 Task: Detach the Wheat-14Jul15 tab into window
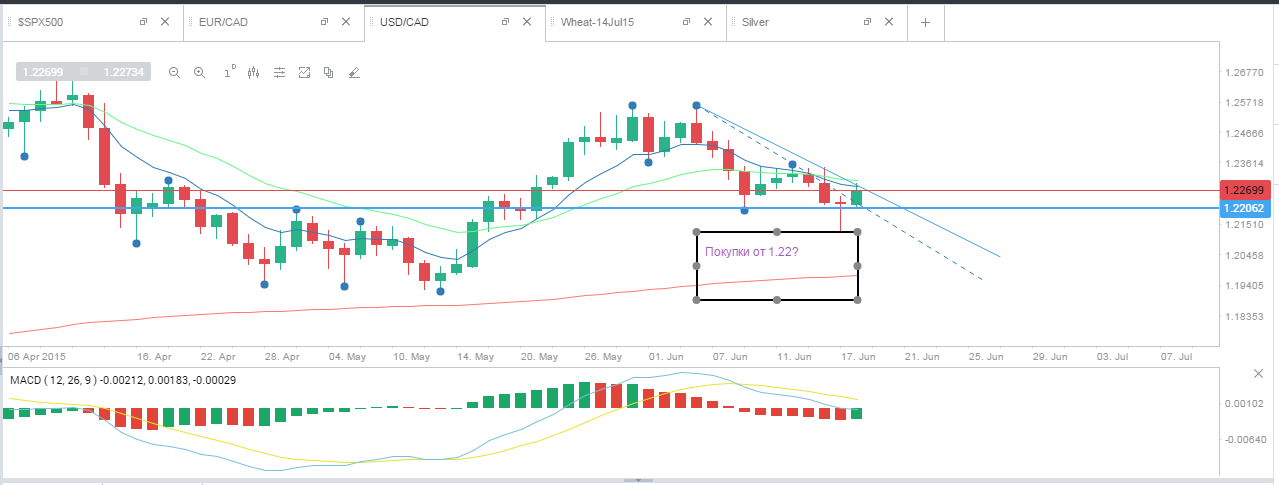point(686,22)
